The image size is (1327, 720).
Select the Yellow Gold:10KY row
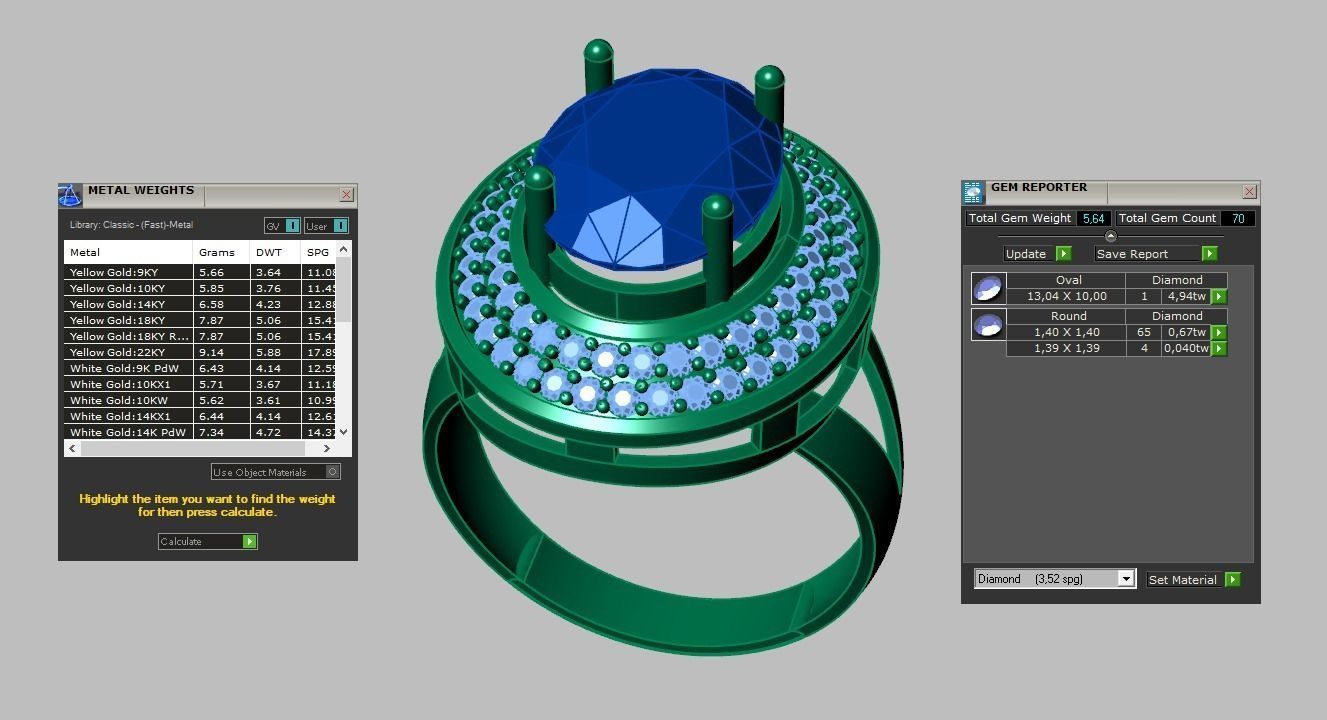tap(200, 288)
